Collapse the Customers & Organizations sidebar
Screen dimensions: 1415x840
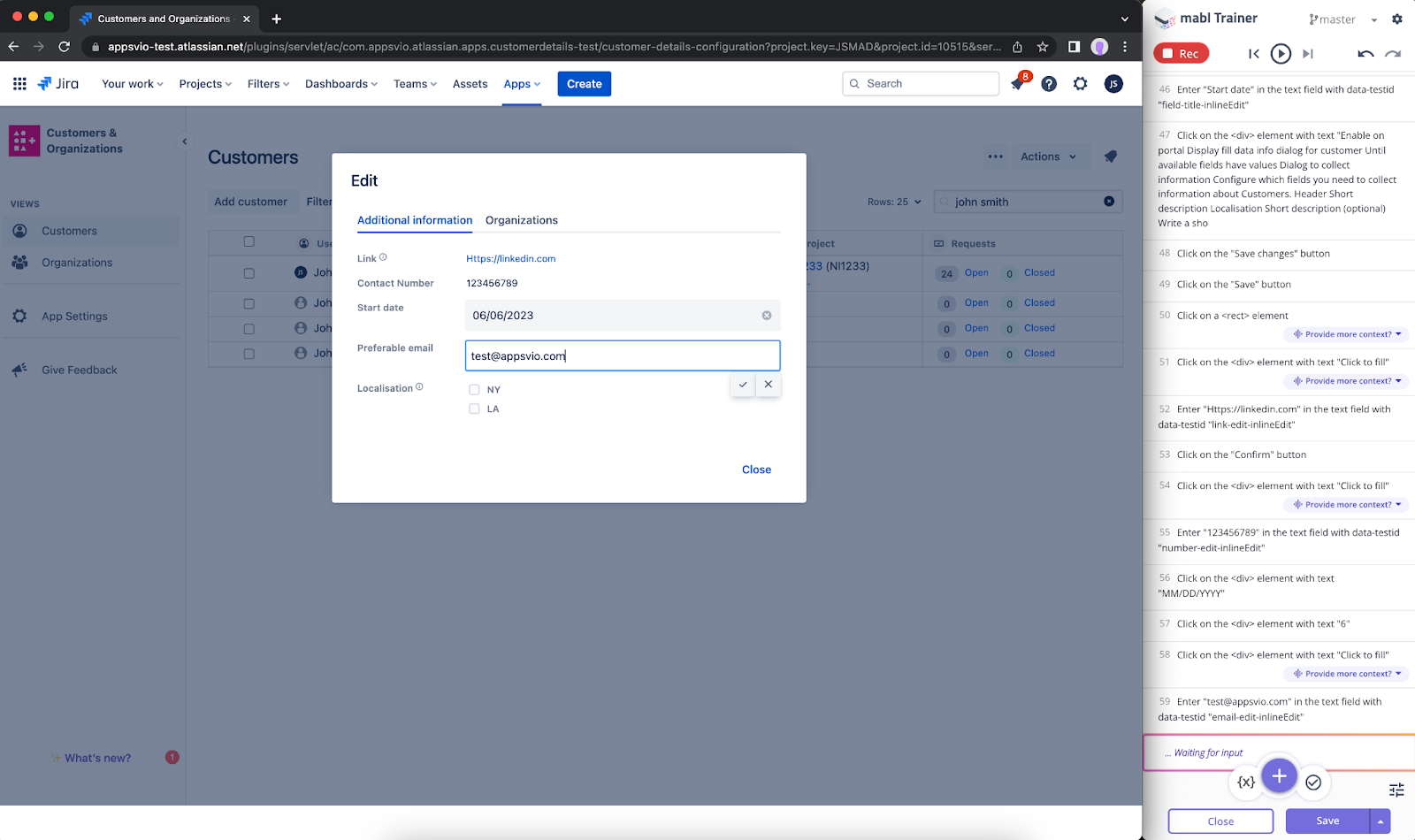pyautogui.click(x=185, y=141)
